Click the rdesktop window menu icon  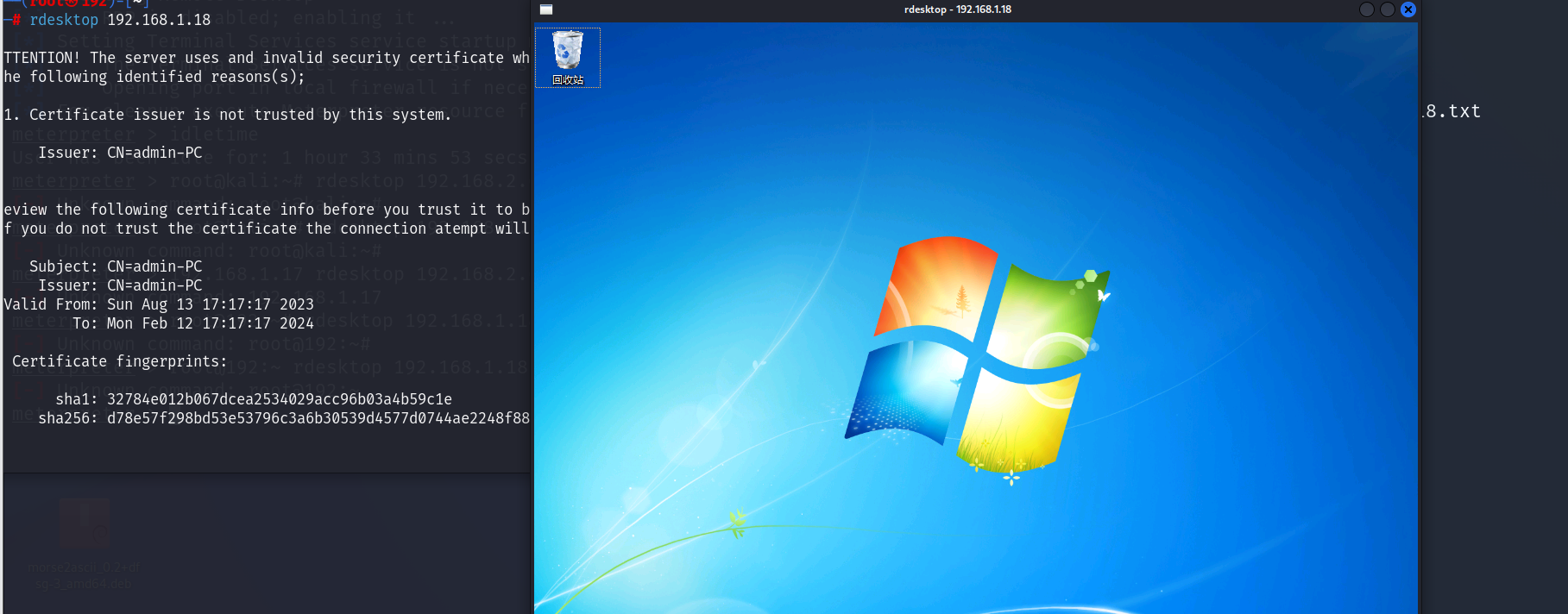coord(546,9)
